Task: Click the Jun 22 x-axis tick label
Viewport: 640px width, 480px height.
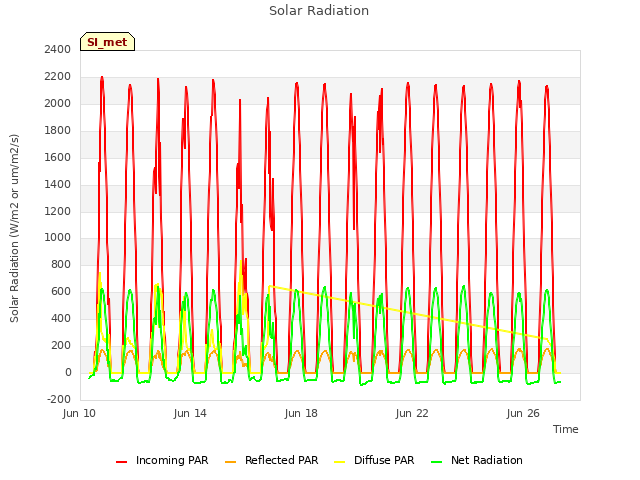Action: pyautogui.click(x=412, y=413)
